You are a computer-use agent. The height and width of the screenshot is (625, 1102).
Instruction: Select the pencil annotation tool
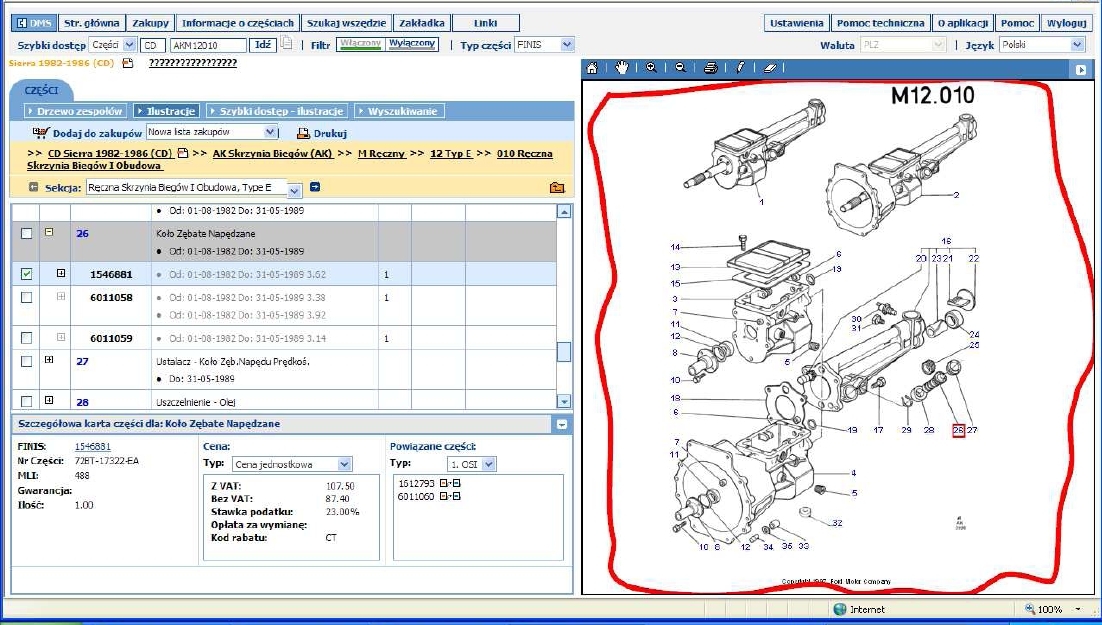point(740,68)
